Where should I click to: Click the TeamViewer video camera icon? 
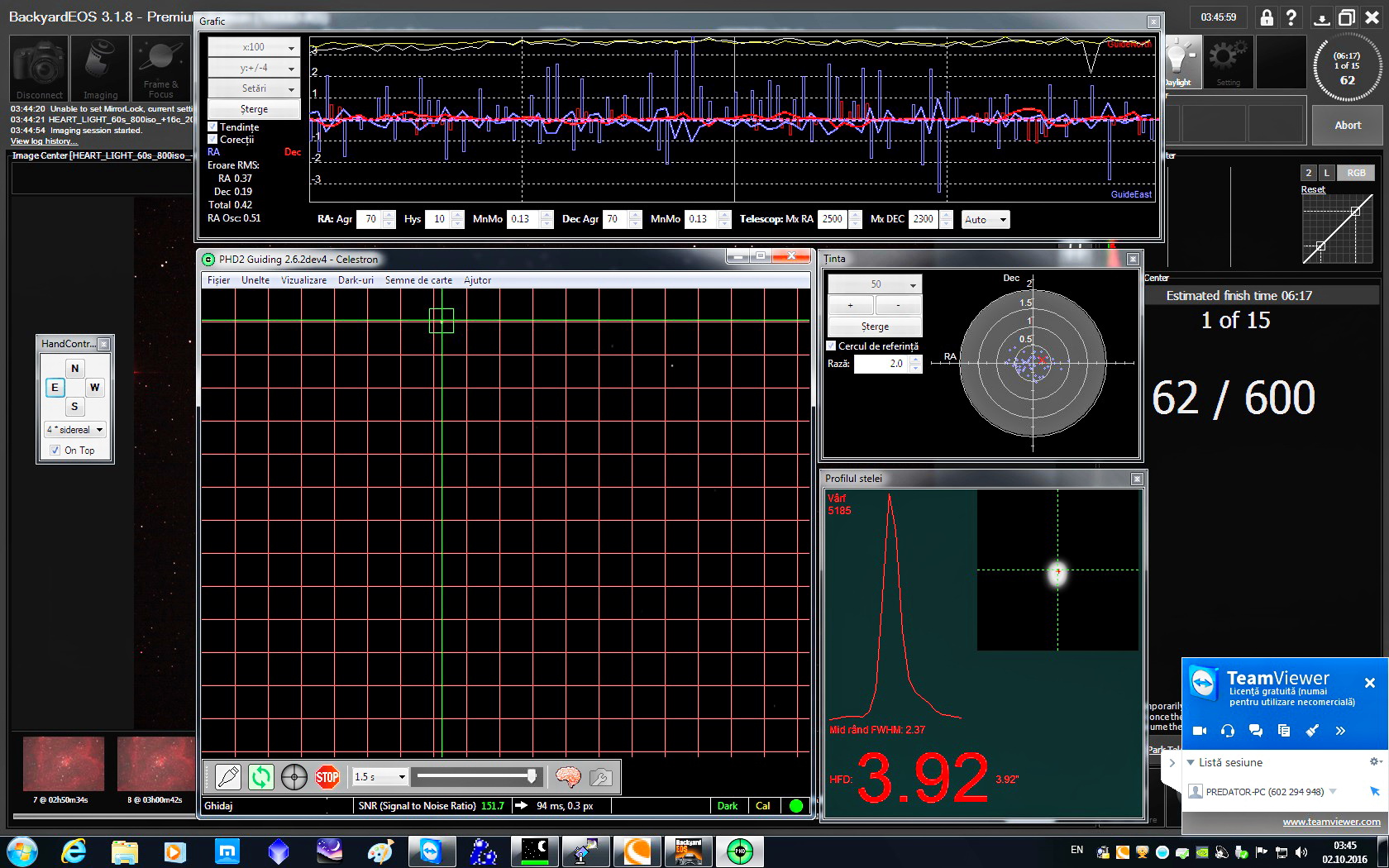coord(1200,731)
